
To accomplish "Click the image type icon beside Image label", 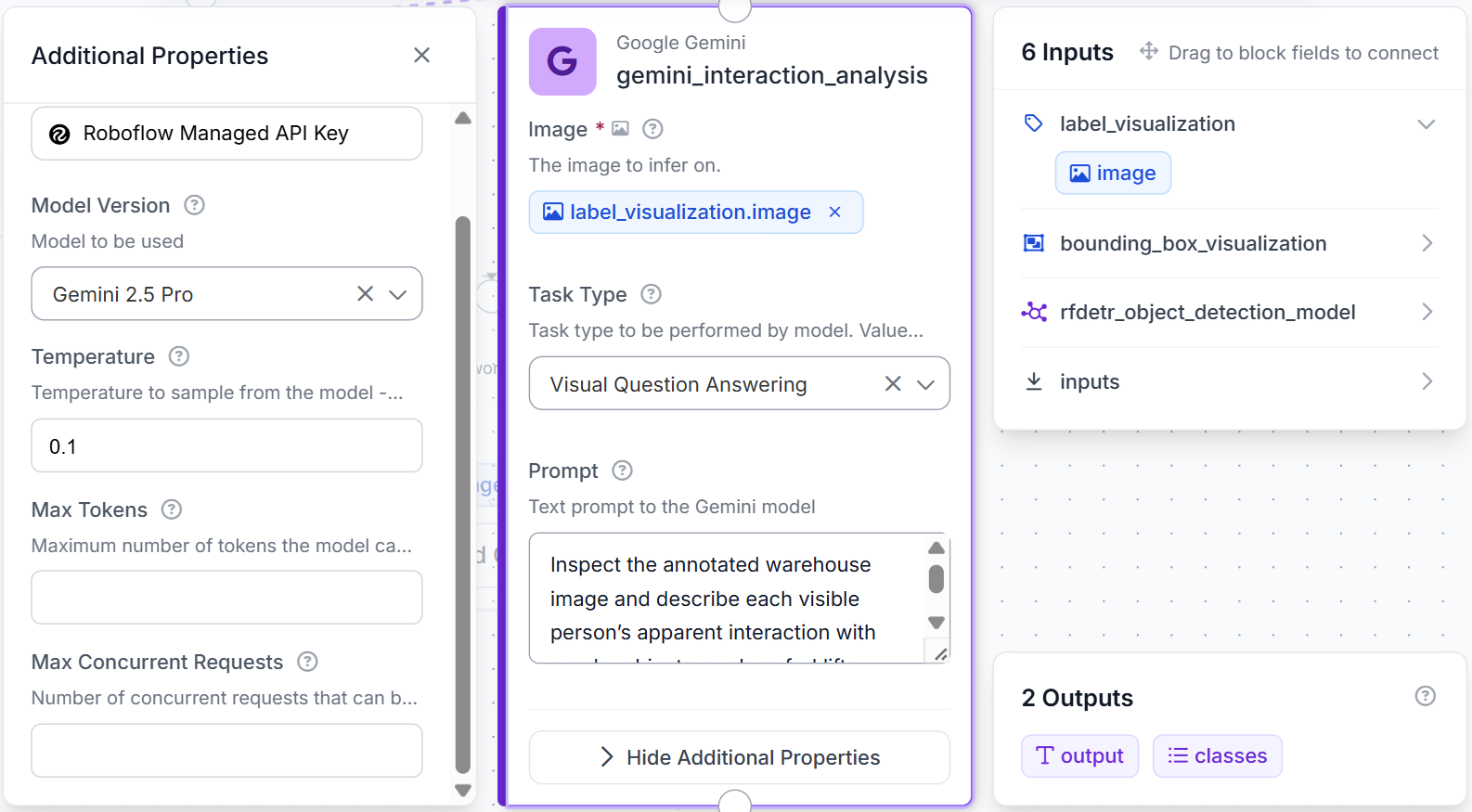I will tap(620, 129).
